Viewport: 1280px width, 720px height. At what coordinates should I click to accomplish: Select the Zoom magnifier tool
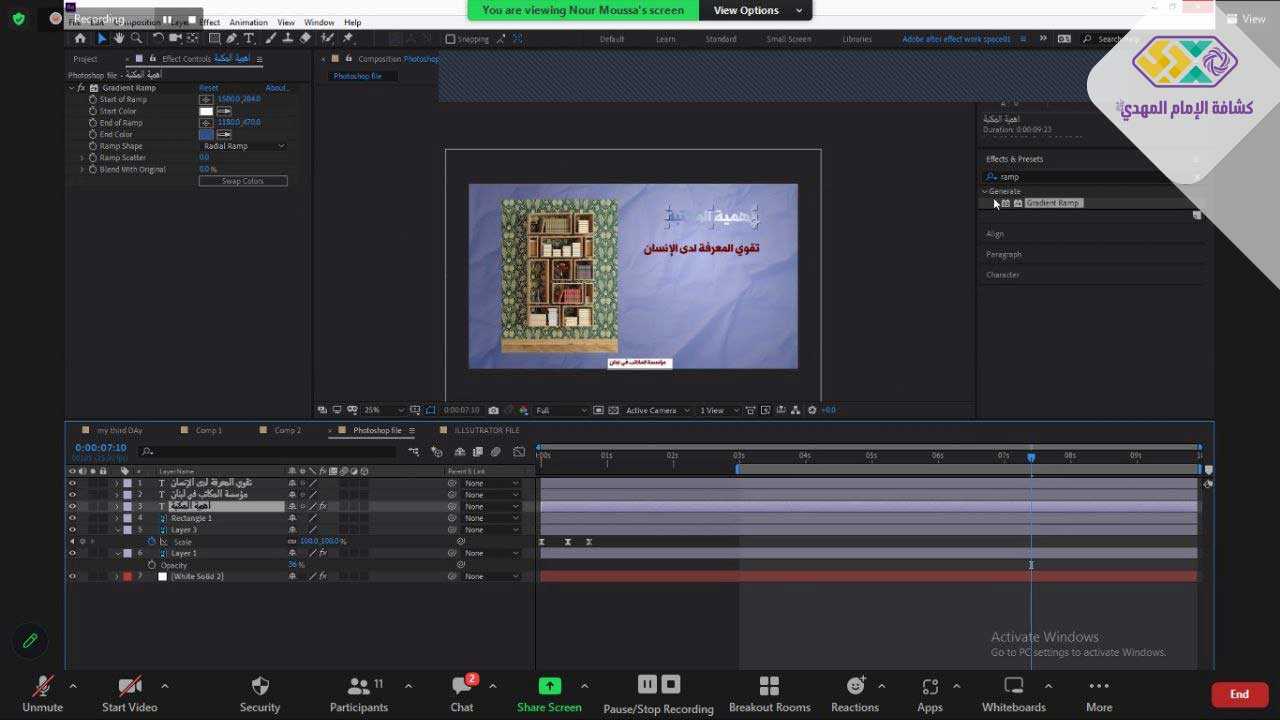coord(137,39)
